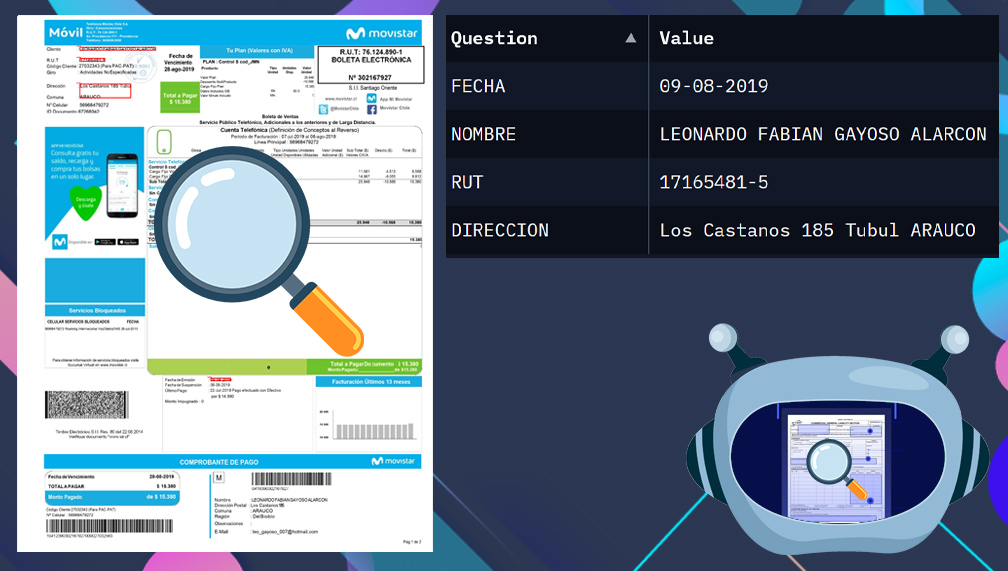The height and width of the screenshot is (571, 1008).
Task: Click the Facebook icon on the invoice
Action: (372, 109)
